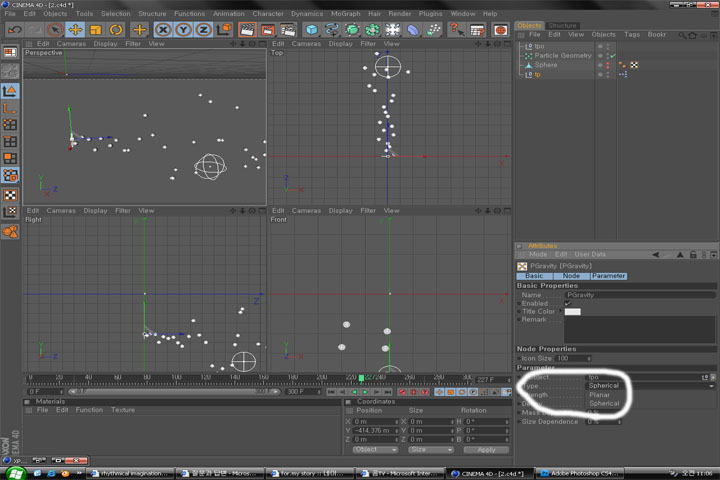Render the active view clapperboard icon
The height and width of the screenshot is (480, 720).
pos(247,30)
